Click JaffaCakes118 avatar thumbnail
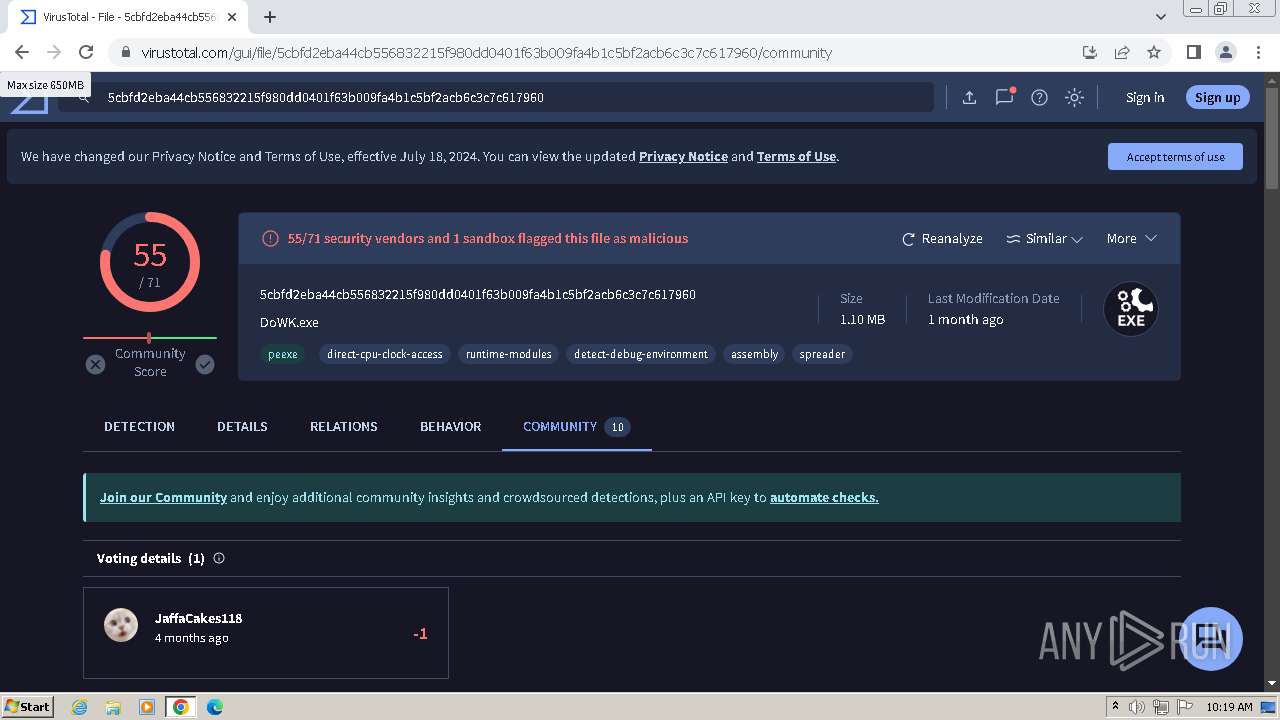This screenshot has width=1280, height=720. pyautogui.click(x=121, y=626)
